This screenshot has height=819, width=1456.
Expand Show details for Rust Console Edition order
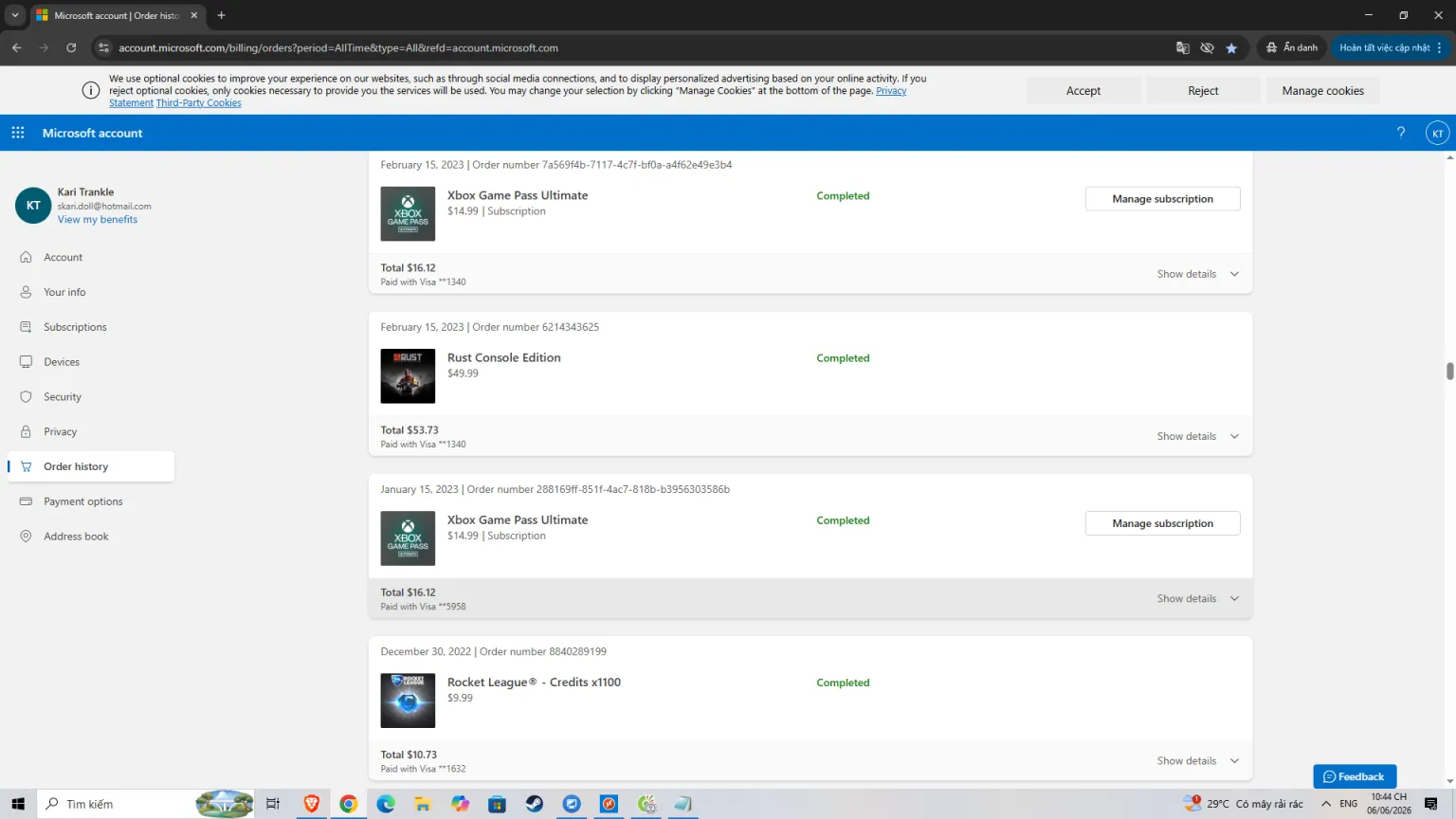[x=1198, y=436]
